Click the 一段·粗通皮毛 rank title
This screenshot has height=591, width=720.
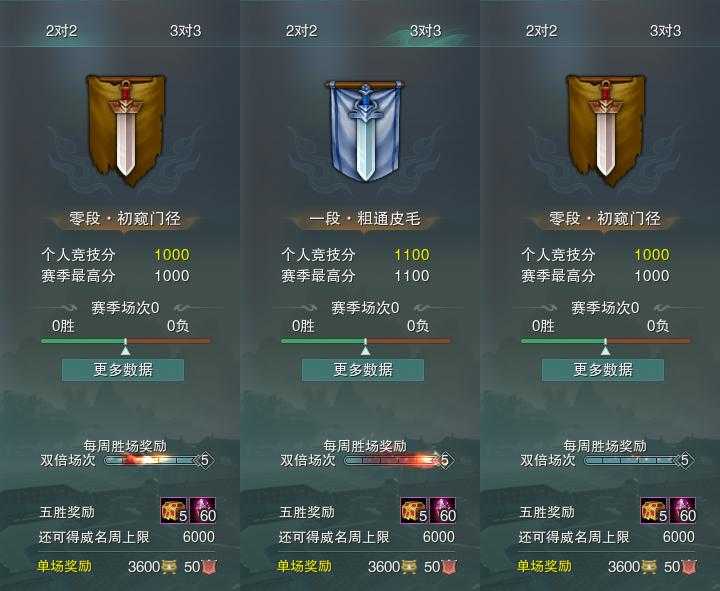365,219
